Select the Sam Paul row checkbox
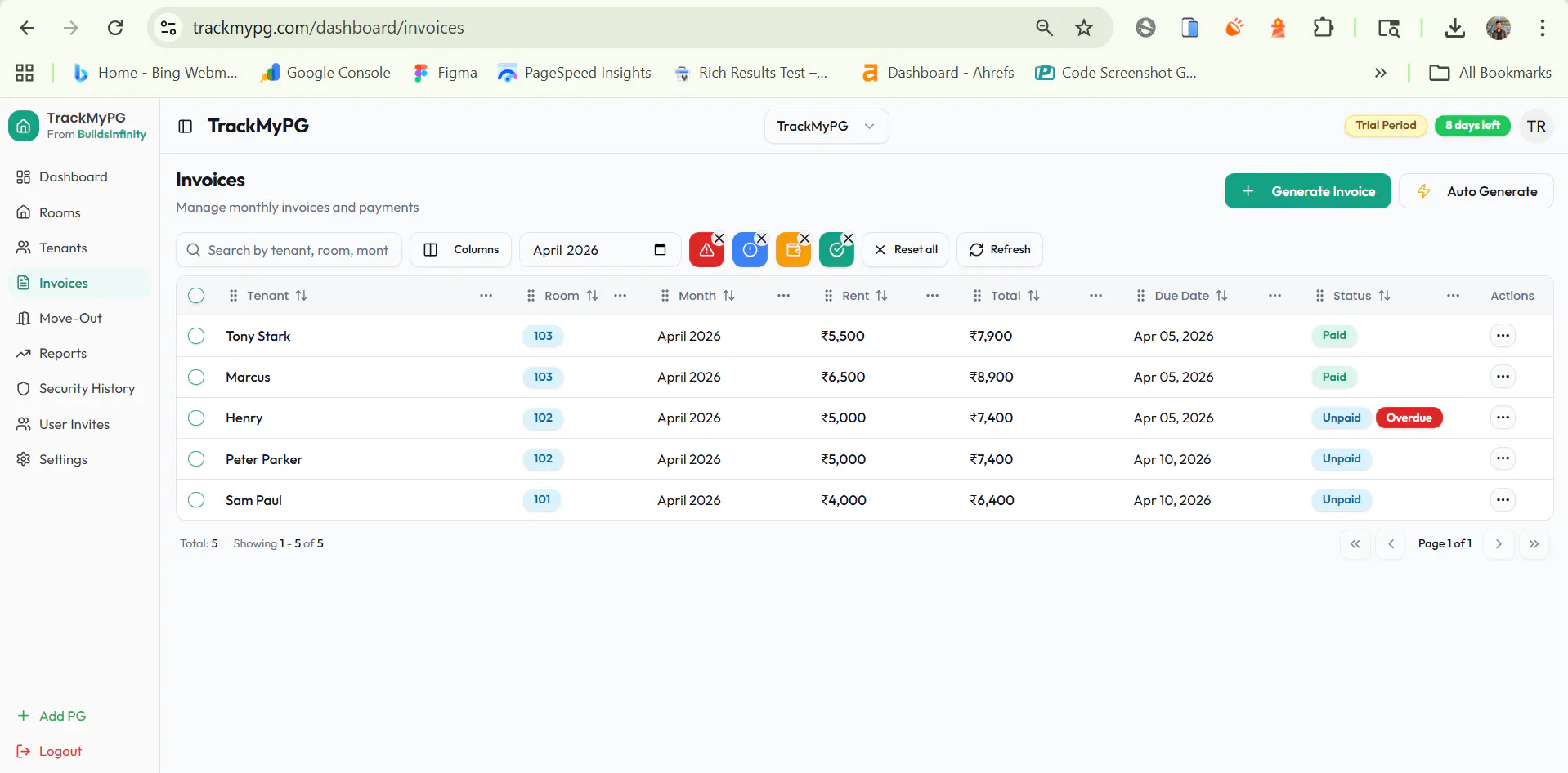The image size is (1568, 773). pyautogui.click(x=196, y=499)
